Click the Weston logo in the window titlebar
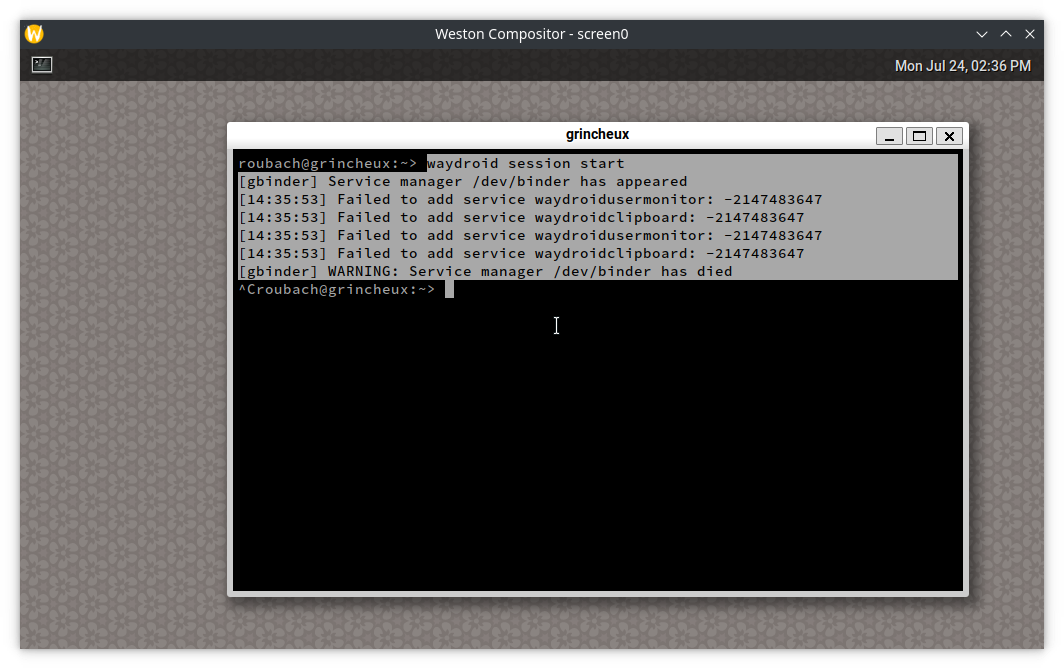 (33, 33)
